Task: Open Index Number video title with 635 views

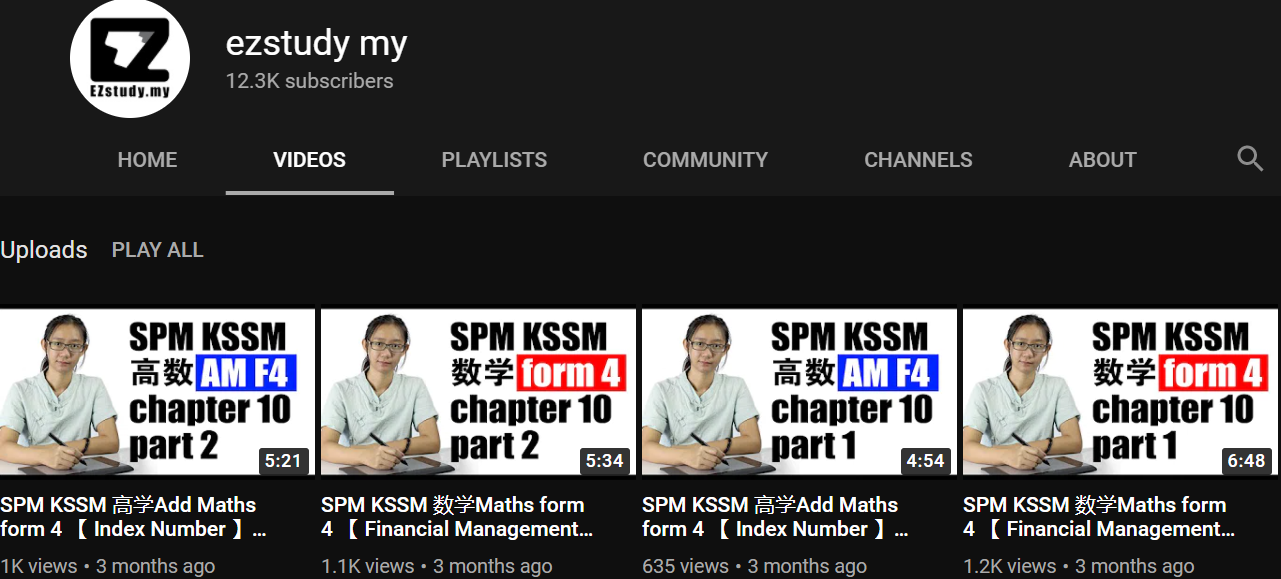Action: 774,517
